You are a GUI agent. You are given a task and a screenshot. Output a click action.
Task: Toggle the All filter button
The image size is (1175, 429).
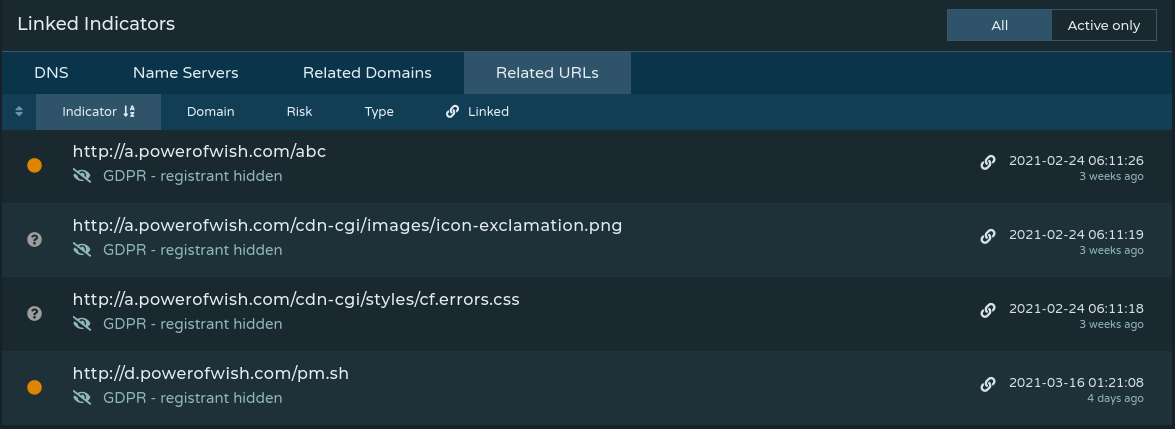coord(999,26)
